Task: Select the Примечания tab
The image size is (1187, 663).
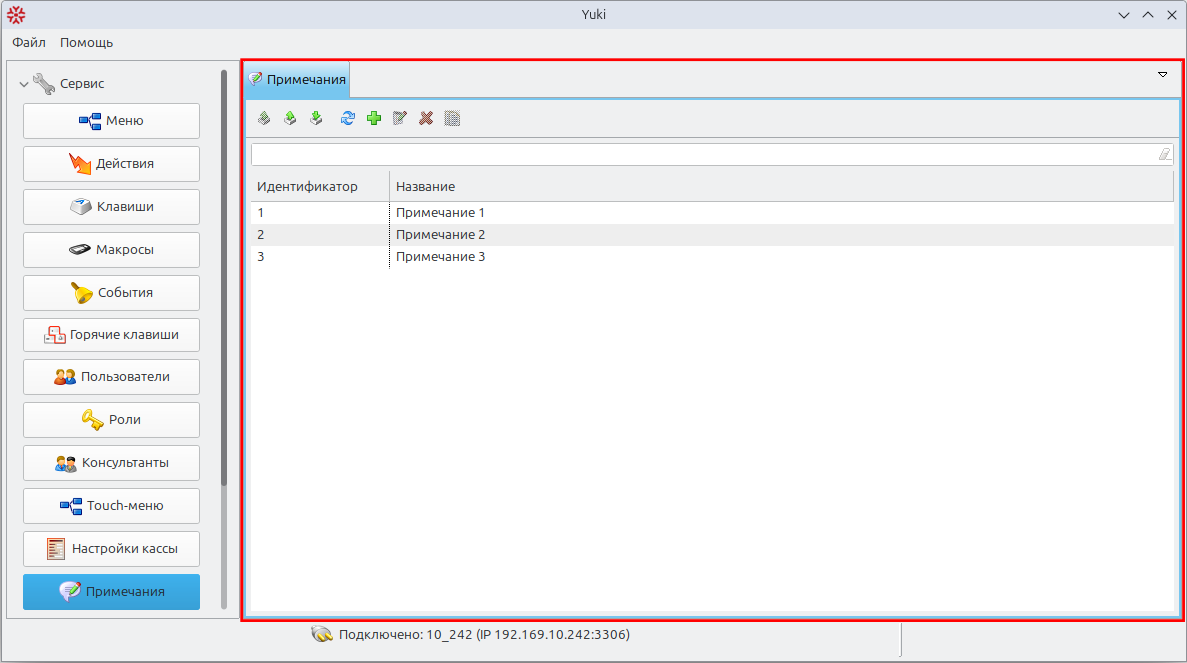Action: point(298,79)
